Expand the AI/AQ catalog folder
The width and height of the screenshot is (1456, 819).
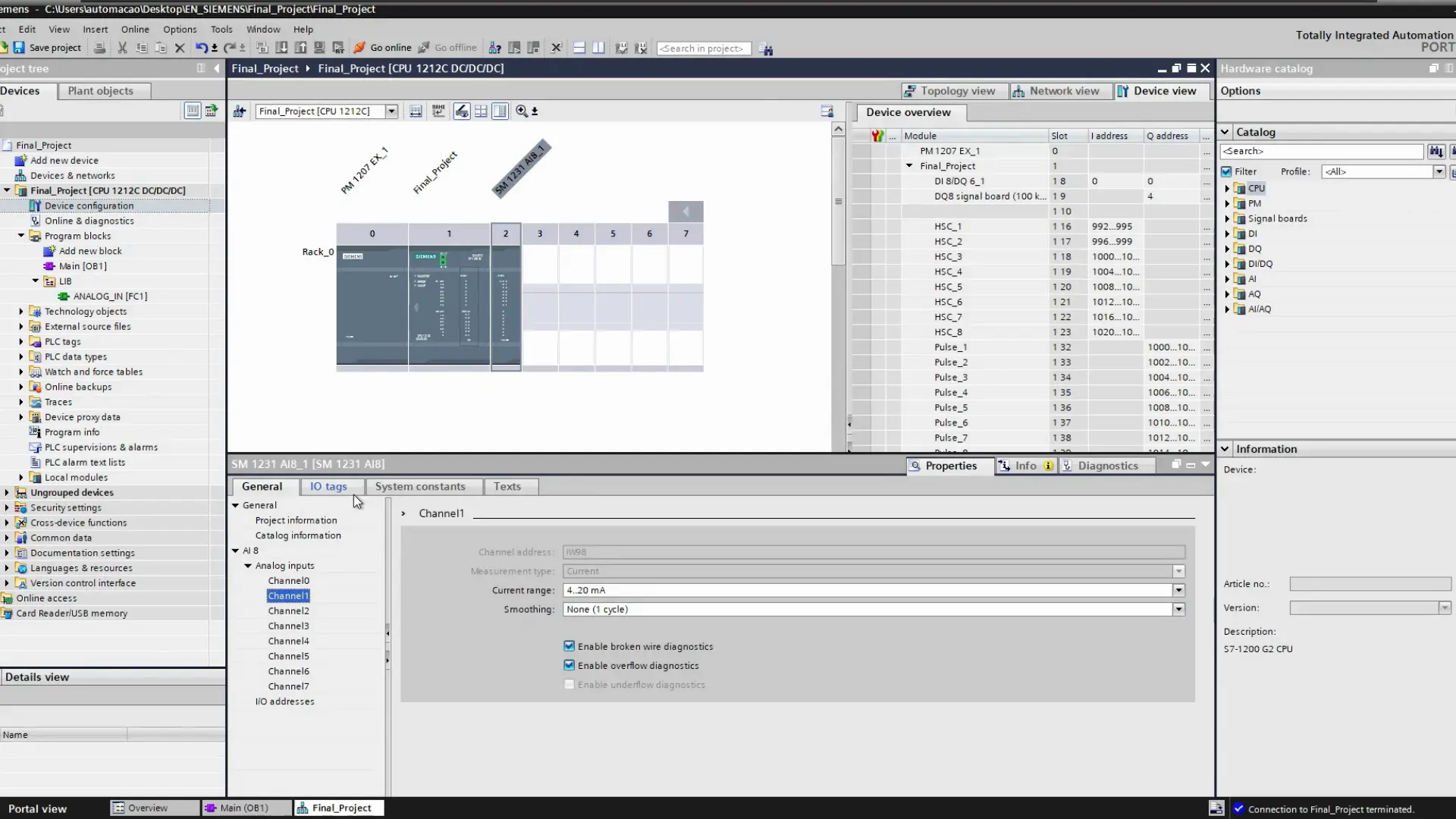(x=1227, y=309)
